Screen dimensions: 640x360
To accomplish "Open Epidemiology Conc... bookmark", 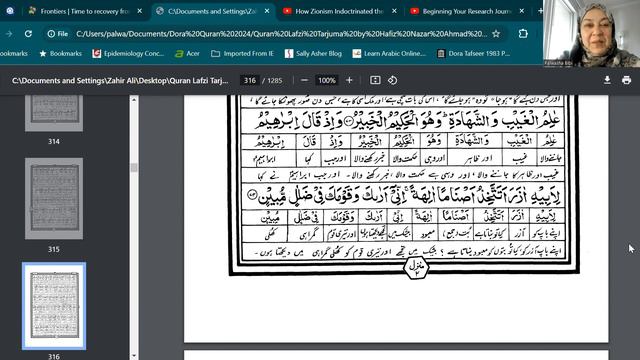I will click(x=128, y=53).
